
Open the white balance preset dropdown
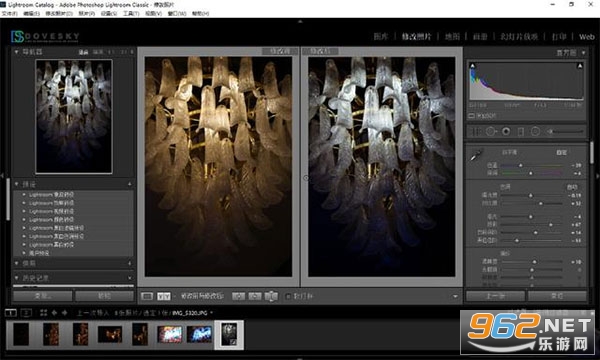pyautogui.click(x=561, y=152)
